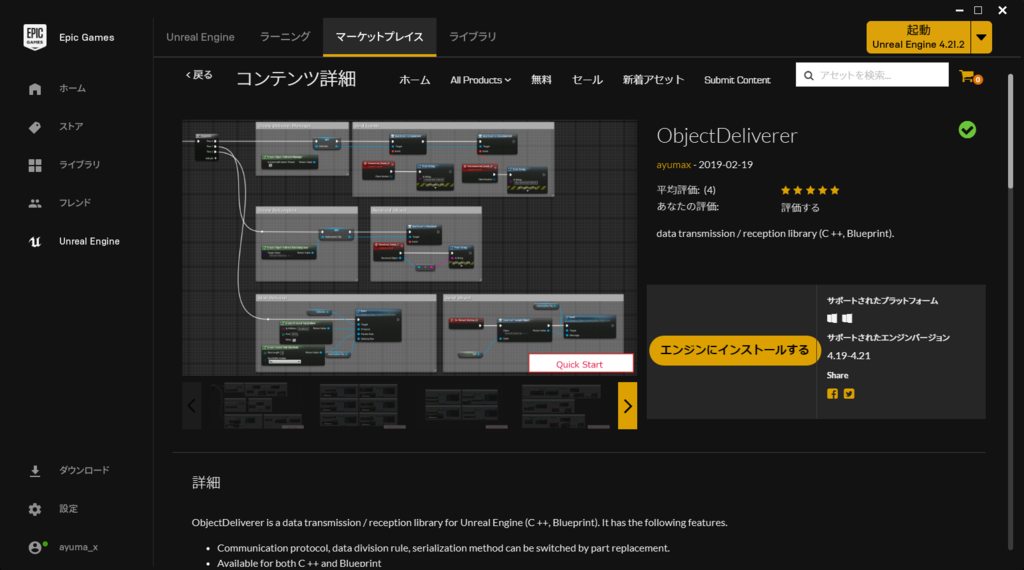Click the 詳細 section heading

tap(206, 483)
